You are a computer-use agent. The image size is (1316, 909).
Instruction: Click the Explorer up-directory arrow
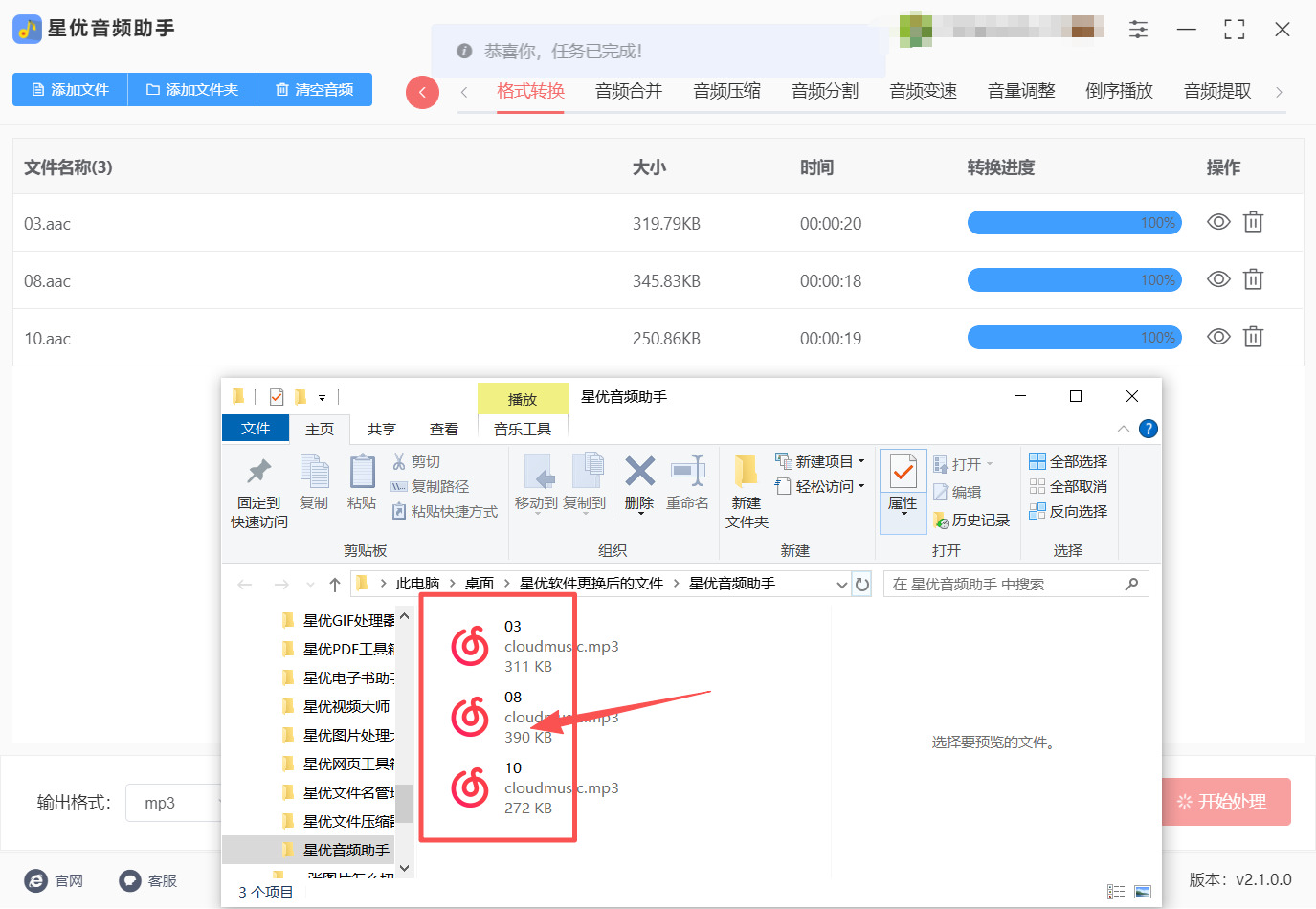click(x=334, y=584)
